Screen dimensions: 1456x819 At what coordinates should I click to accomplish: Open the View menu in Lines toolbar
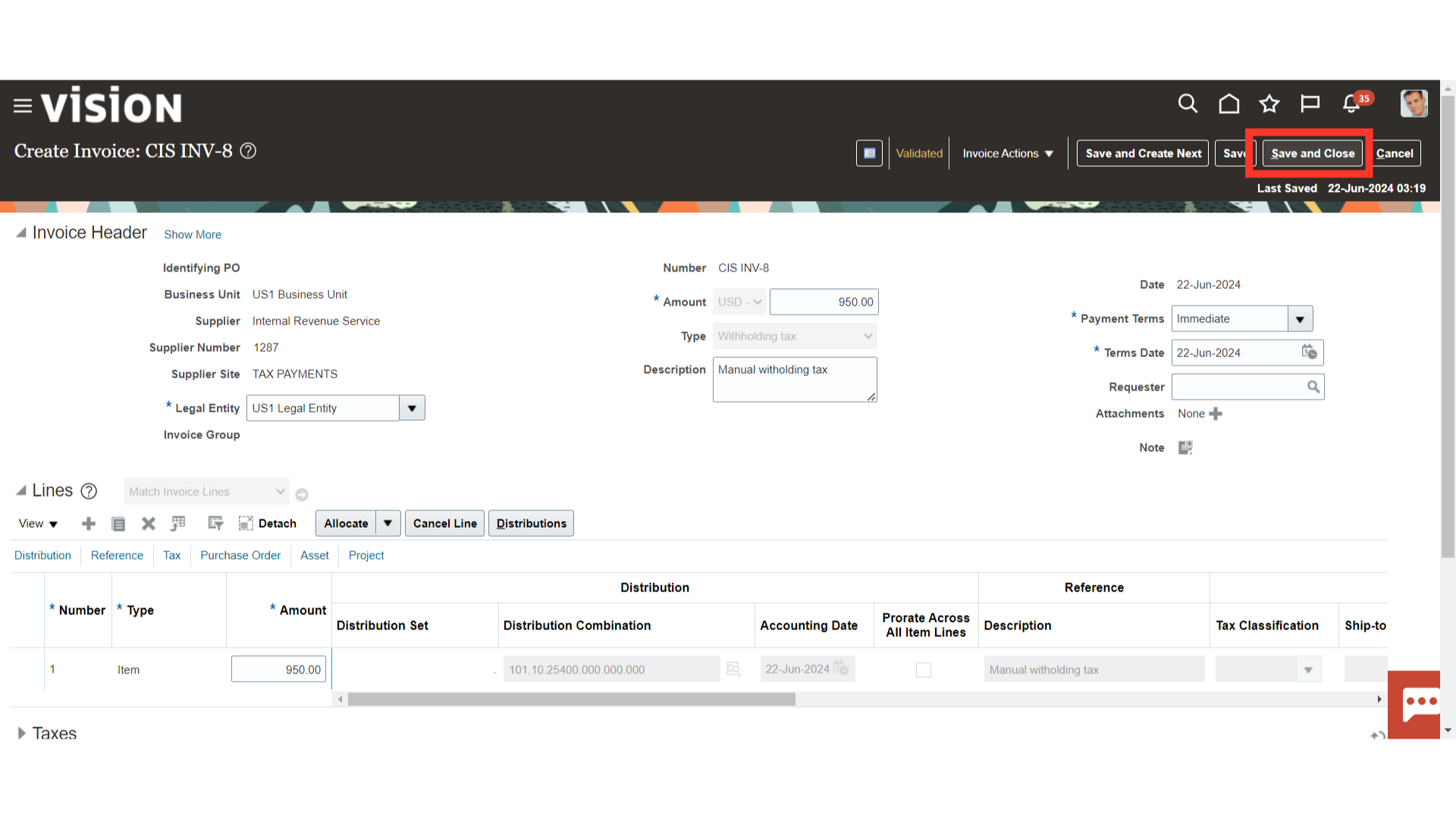tap(38, 523)
